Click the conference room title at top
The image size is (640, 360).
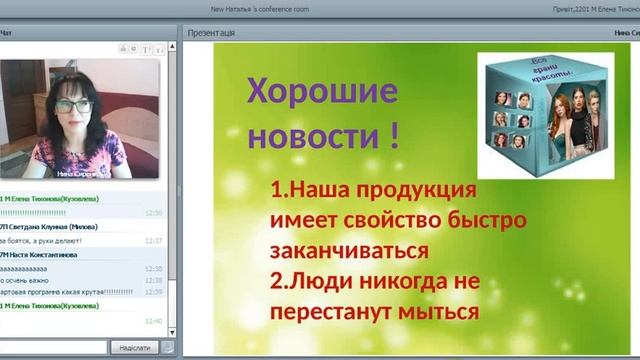tap(260, 9)
